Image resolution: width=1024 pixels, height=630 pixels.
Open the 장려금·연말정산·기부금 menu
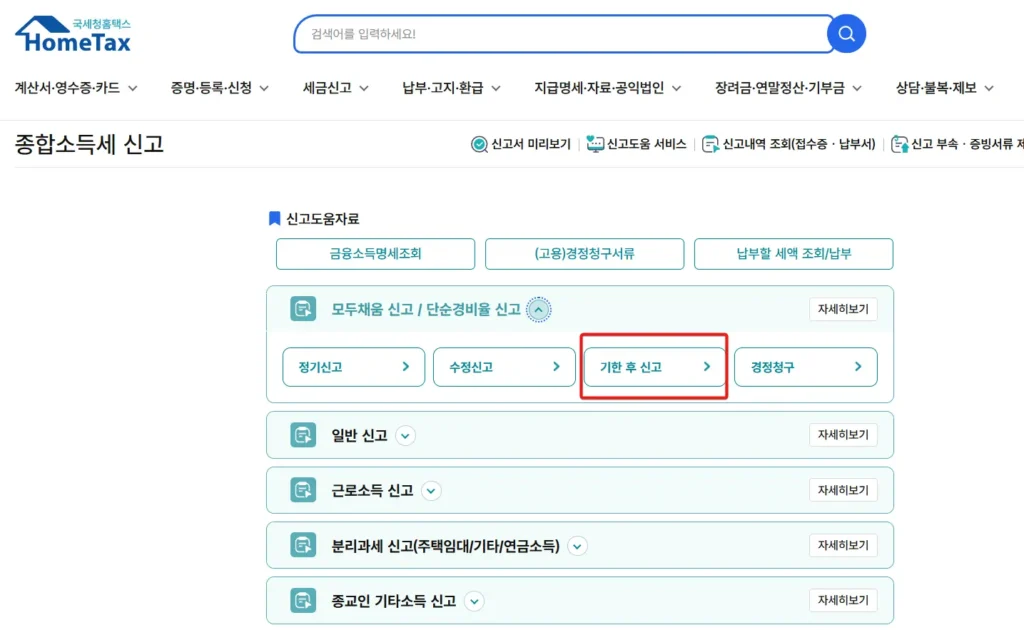click(x=788, y=87)
